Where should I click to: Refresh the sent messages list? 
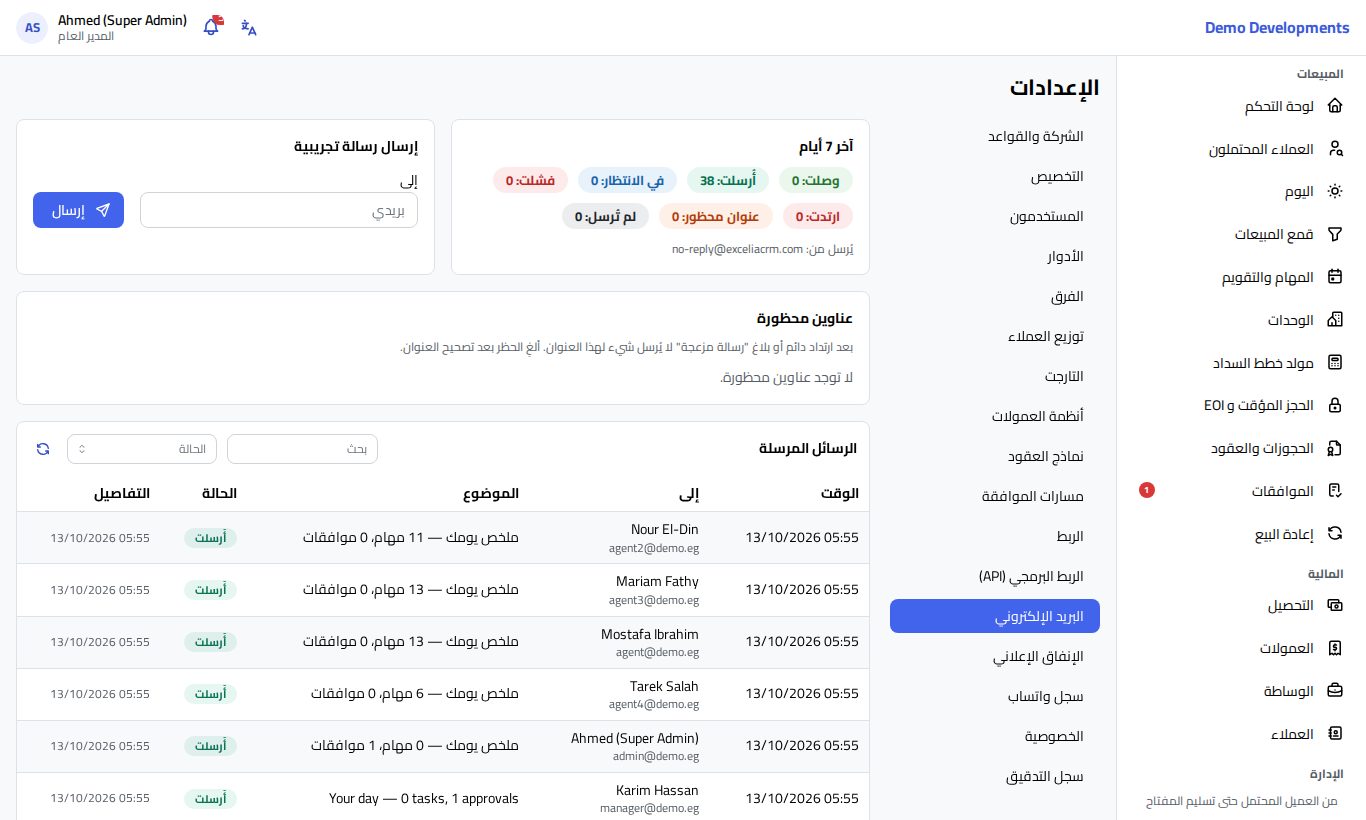pos(43,449)
